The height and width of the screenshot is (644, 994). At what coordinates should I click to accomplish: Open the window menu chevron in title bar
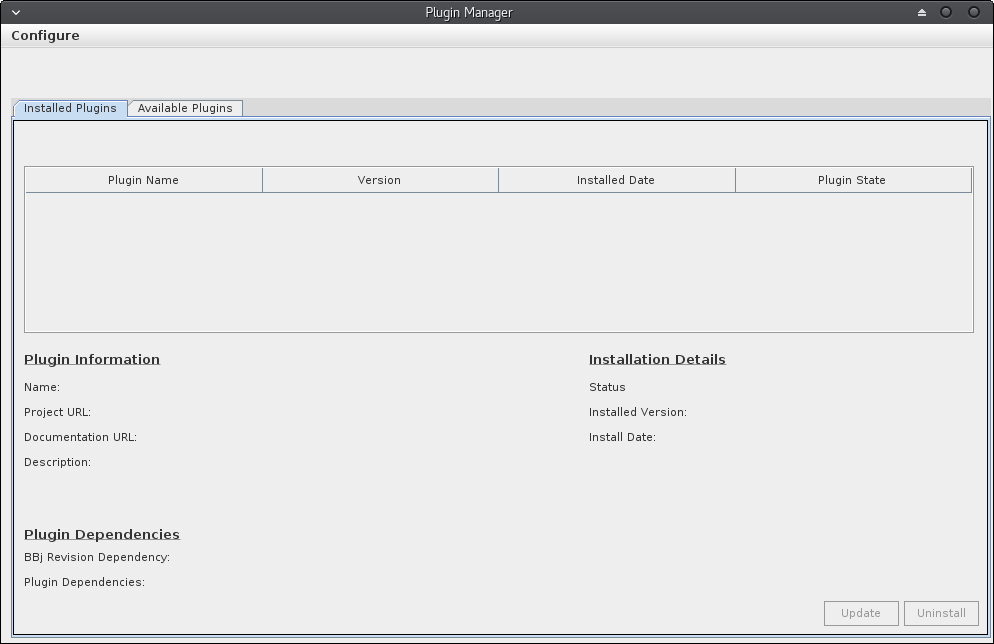tap(16, 12)
